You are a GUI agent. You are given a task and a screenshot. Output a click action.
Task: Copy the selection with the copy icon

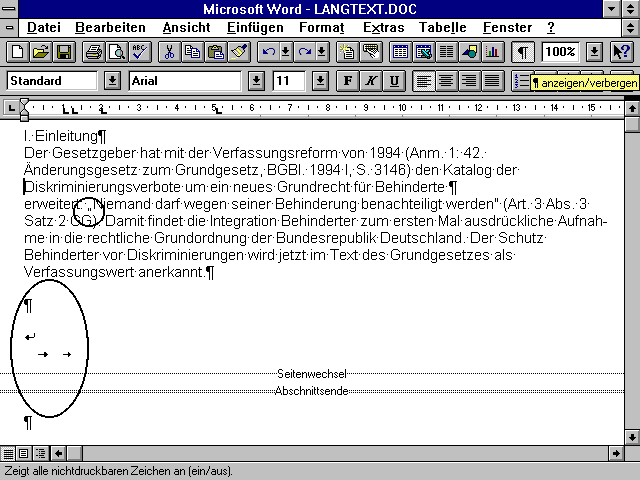[x=192, y=52]
